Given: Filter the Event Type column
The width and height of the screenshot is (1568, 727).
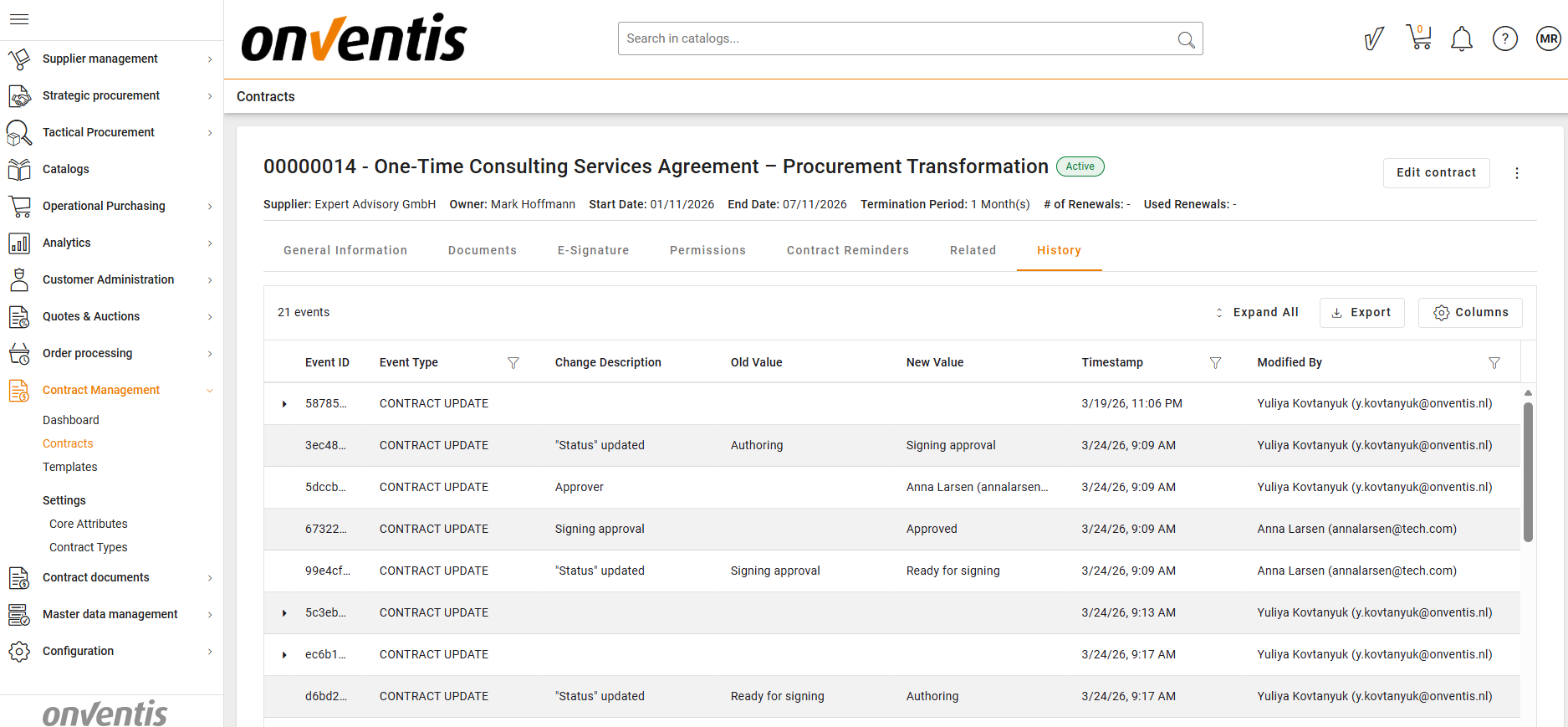Looking at the screenshot, I should coord(513,363).
